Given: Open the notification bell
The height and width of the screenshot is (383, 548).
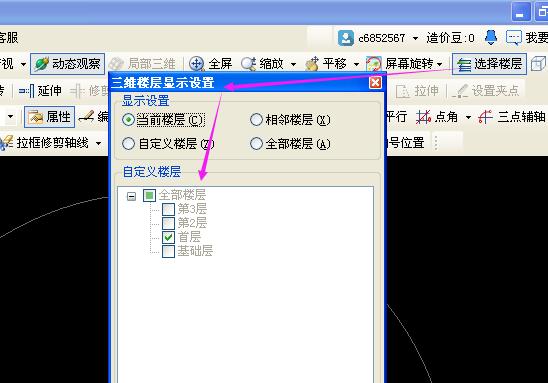Looking at the screenshot, I should point(491,37).
